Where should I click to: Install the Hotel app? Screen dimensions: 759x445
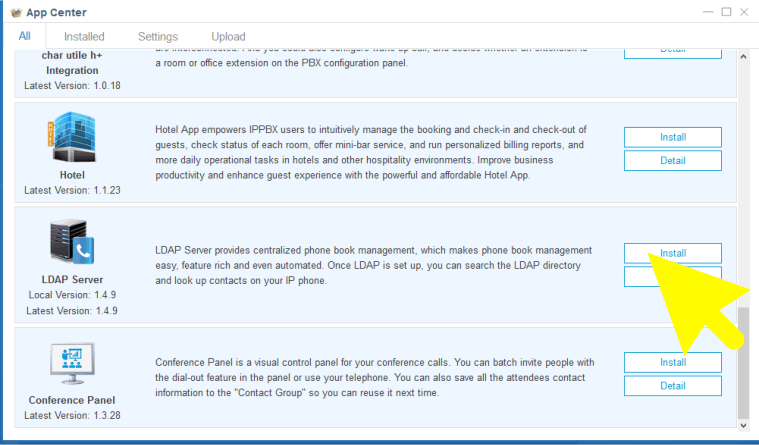[x=672, y=137]
